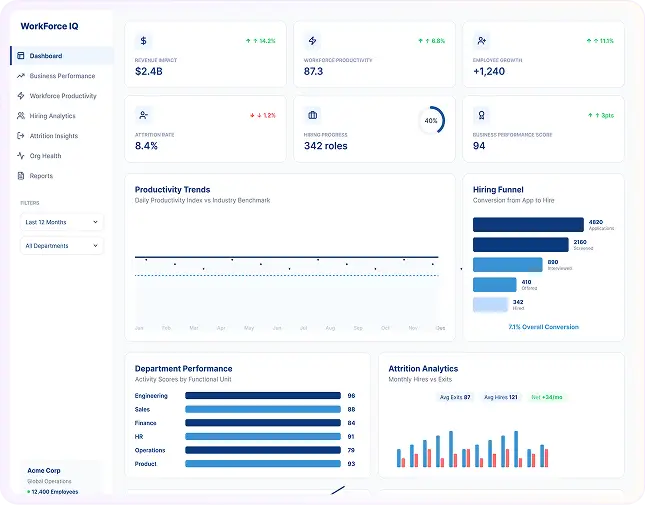The image size is (645, 505).
Task: Expand the Last 12 Months dropdown
Action: pyautogui.click(x=62, y=222)
